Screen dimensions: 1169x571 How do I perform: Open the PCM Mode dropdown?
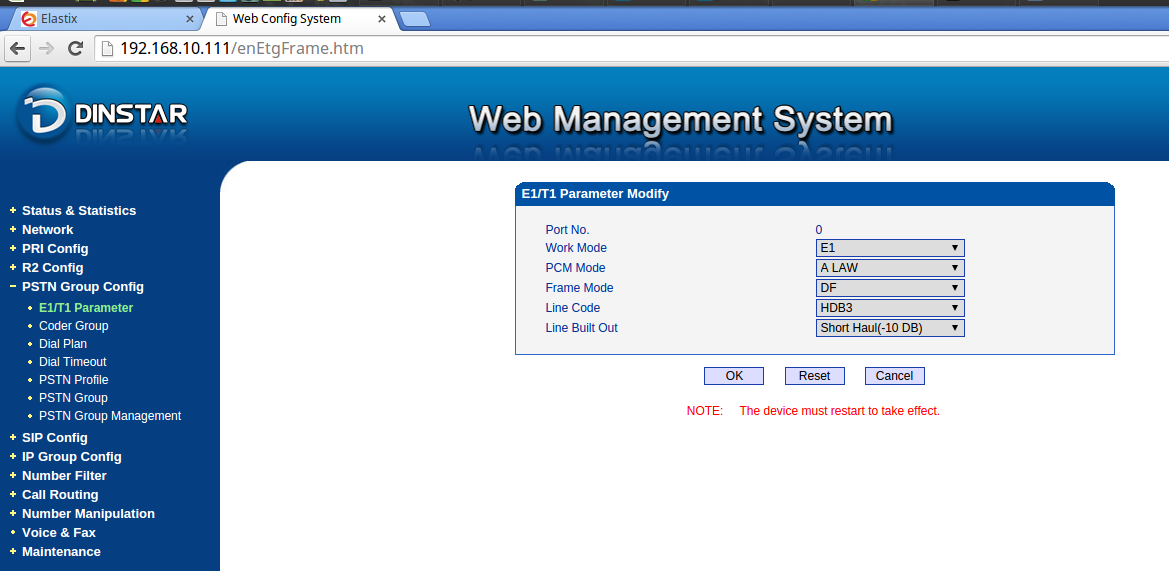click(890, 268)
